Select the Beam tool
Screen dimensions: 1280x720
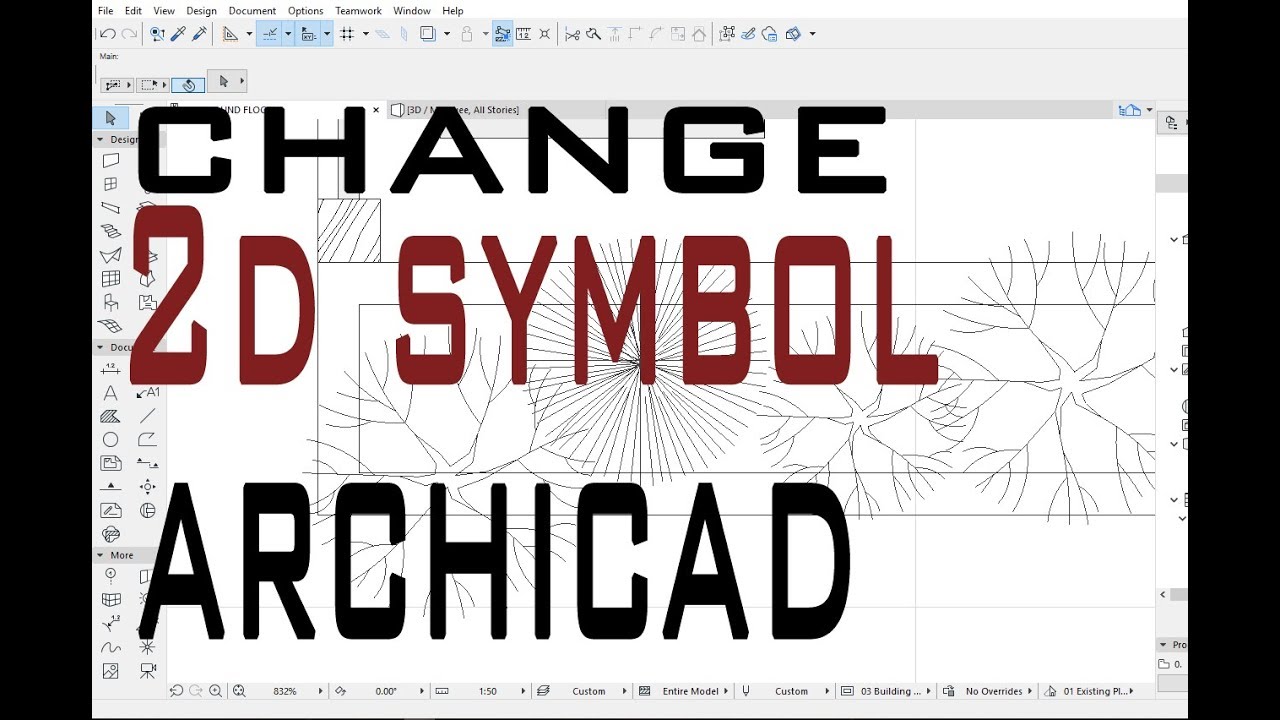click(x=111, y=208)
